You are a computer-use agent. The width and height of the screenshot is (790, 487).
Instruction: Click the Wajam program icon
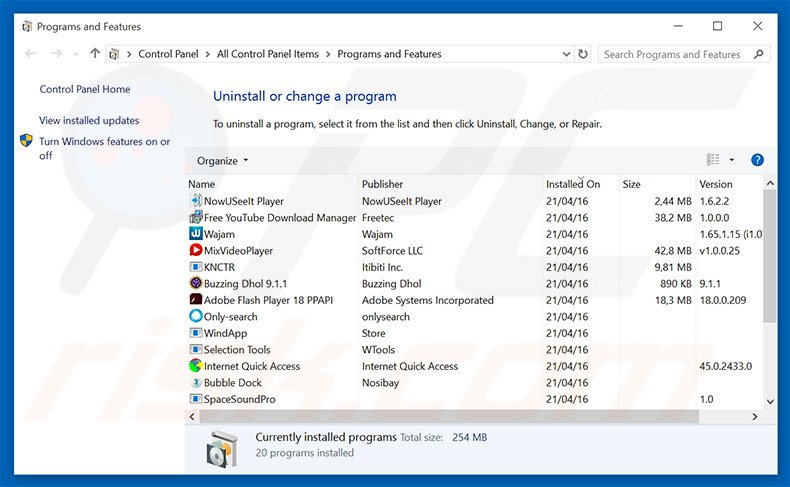[195, 234]
